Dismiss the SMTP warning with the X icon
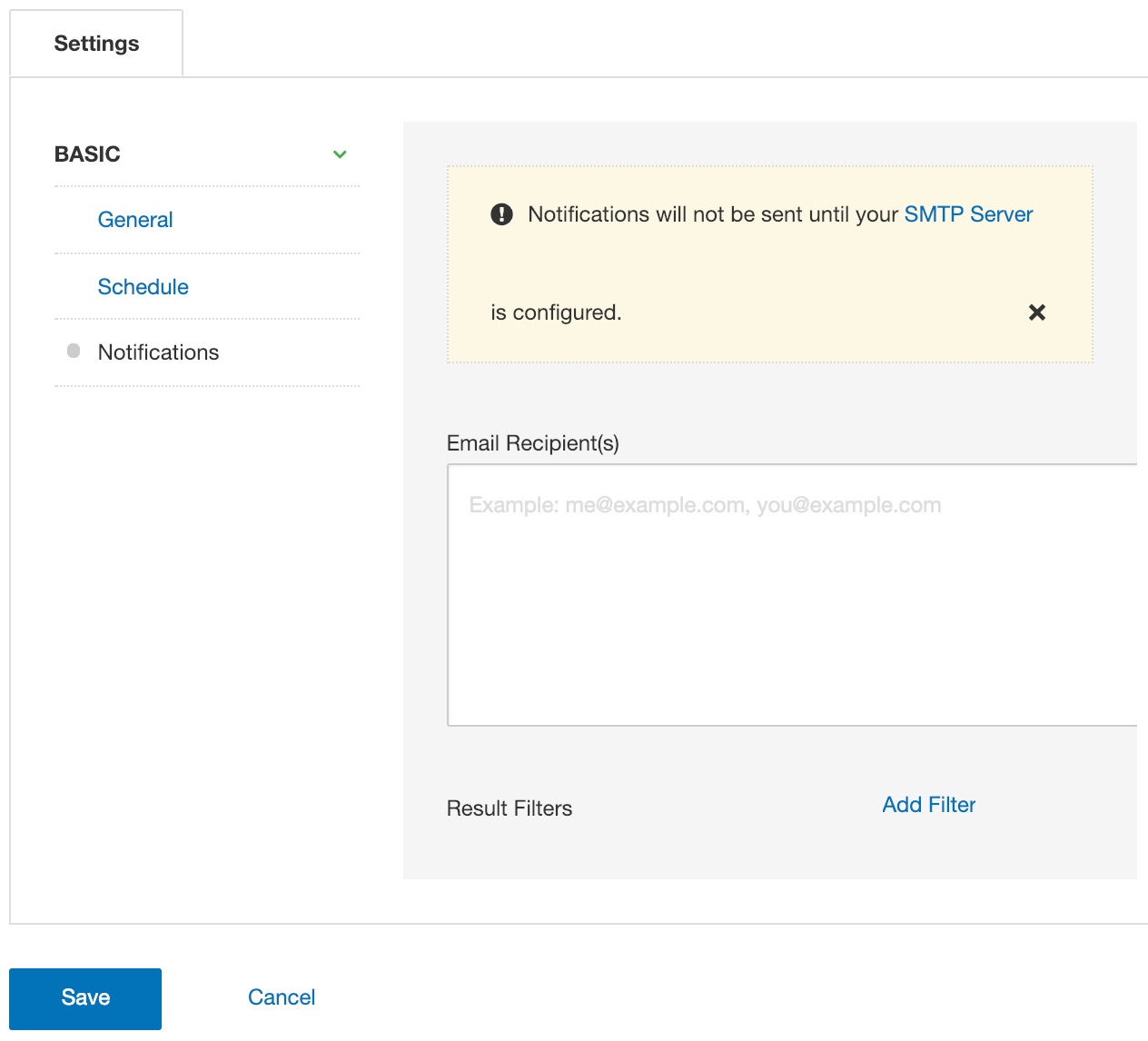 pos(1036,312)
